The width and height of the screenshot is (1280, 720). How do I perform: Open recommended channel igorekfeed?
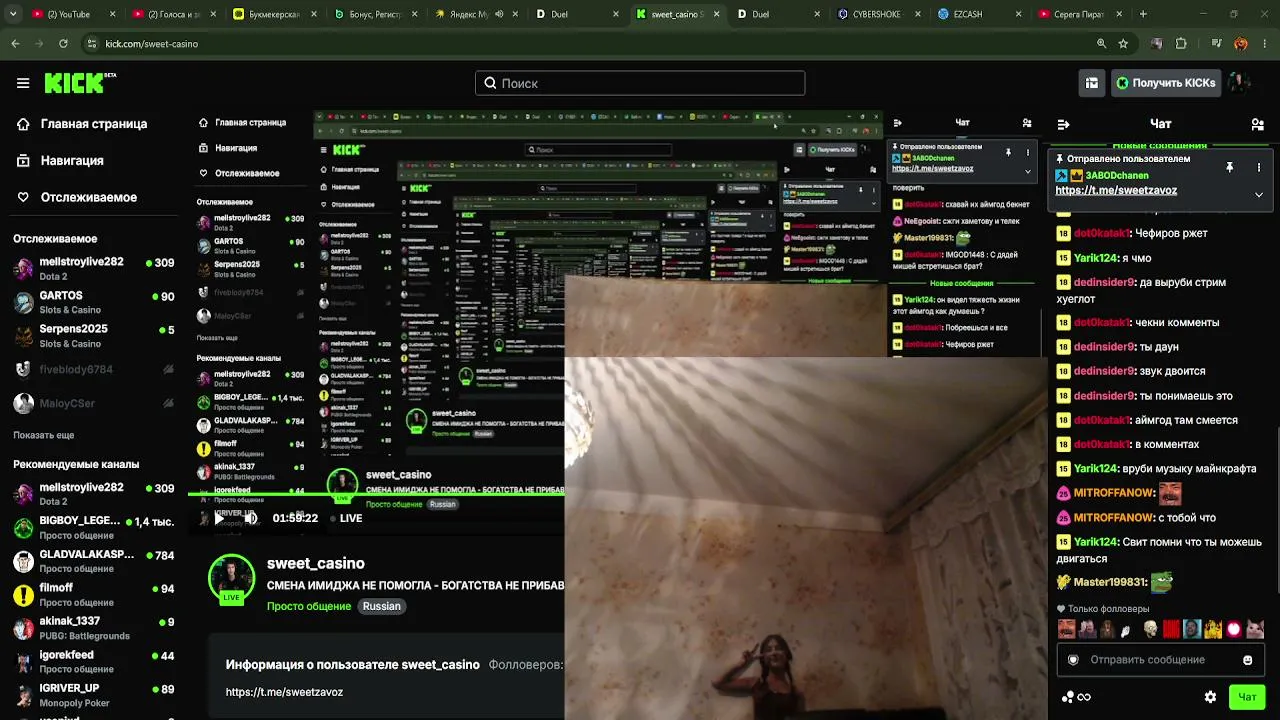click(x=94, y=662)
